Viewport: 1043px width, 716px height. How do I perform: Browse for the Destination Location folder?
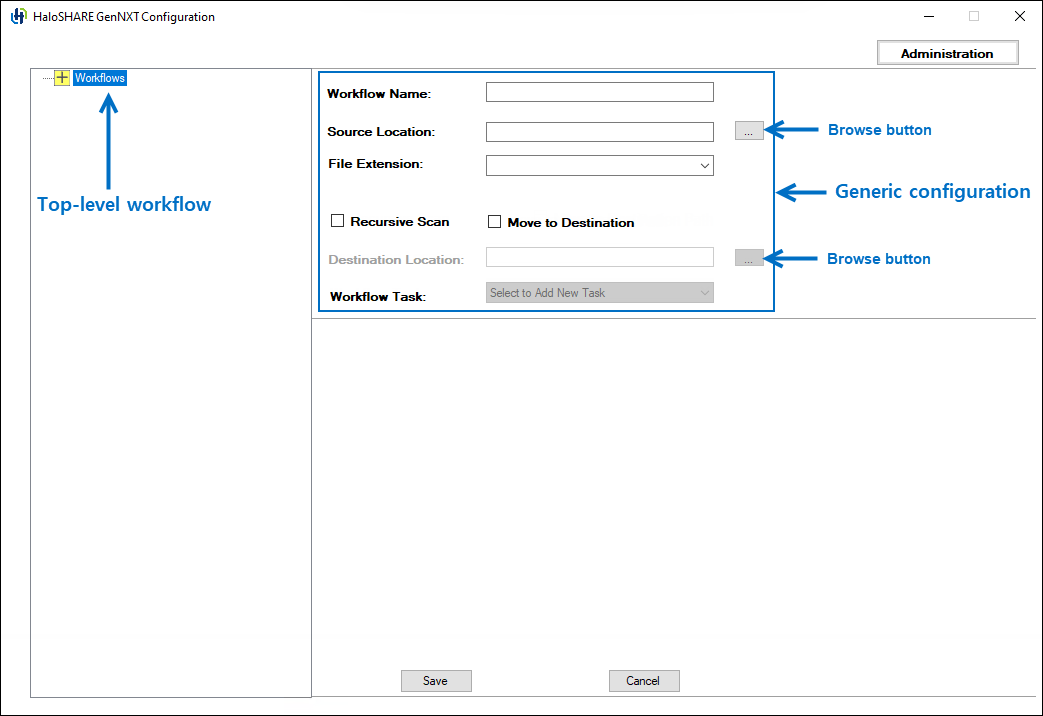coord(749,258)
